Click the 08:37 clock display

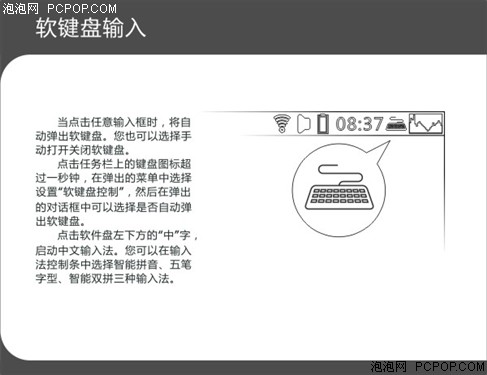pos(359,124)
